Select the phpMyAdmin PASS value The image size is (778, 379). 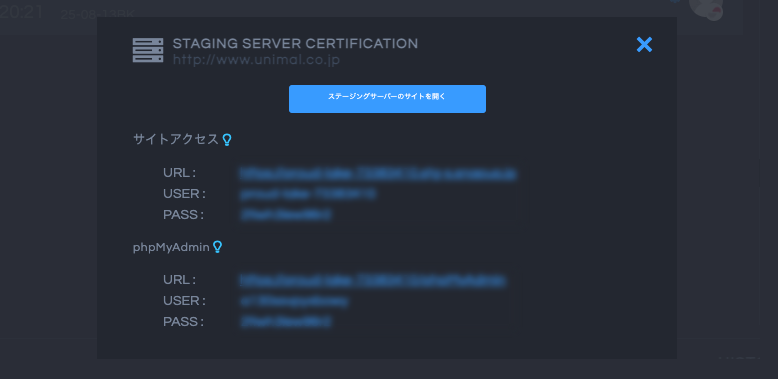tap(285, 322)
